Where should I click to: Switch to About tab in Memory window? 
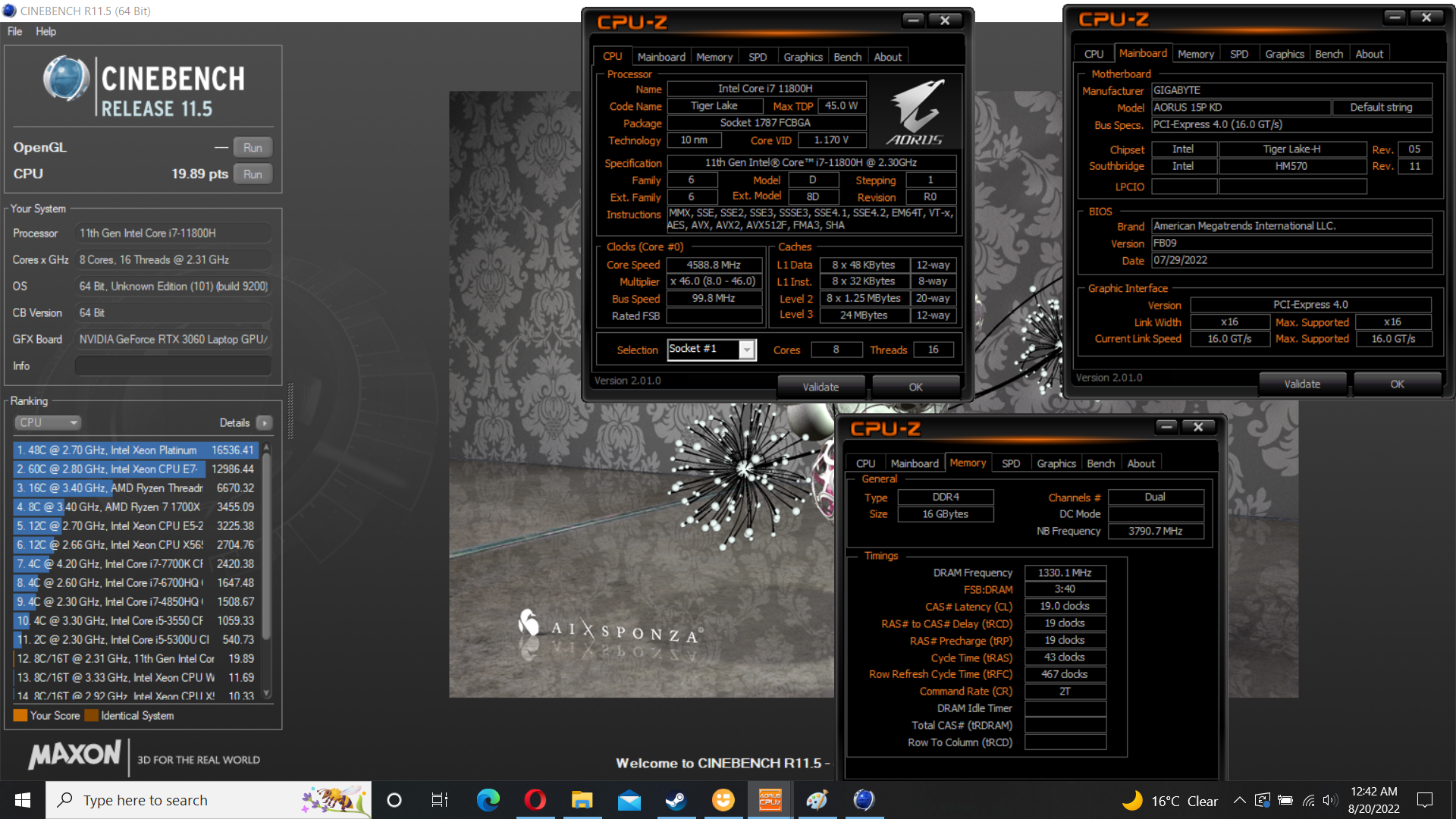(x=1141, y=463)
